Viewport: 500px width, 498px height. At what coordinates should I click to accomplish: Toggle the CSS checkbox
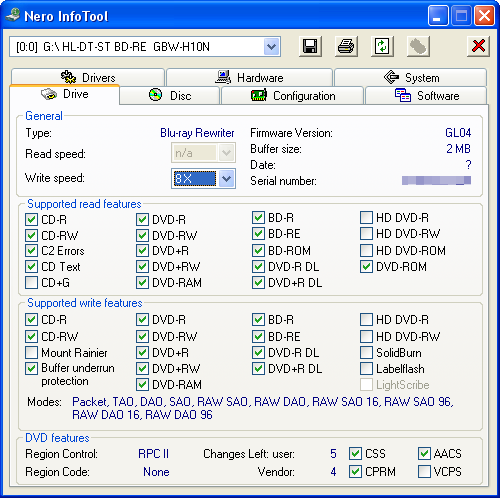click(x=355, y=454)
